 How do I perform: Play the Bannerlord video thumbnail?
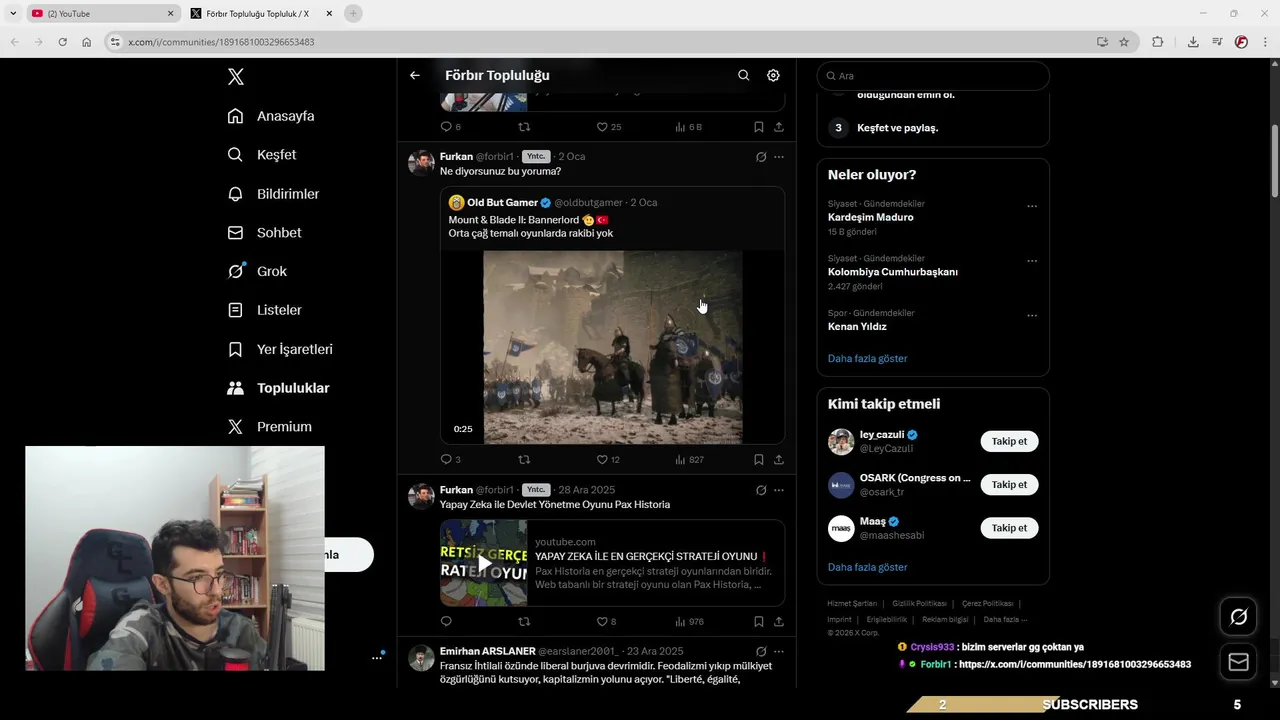point(612,347)
